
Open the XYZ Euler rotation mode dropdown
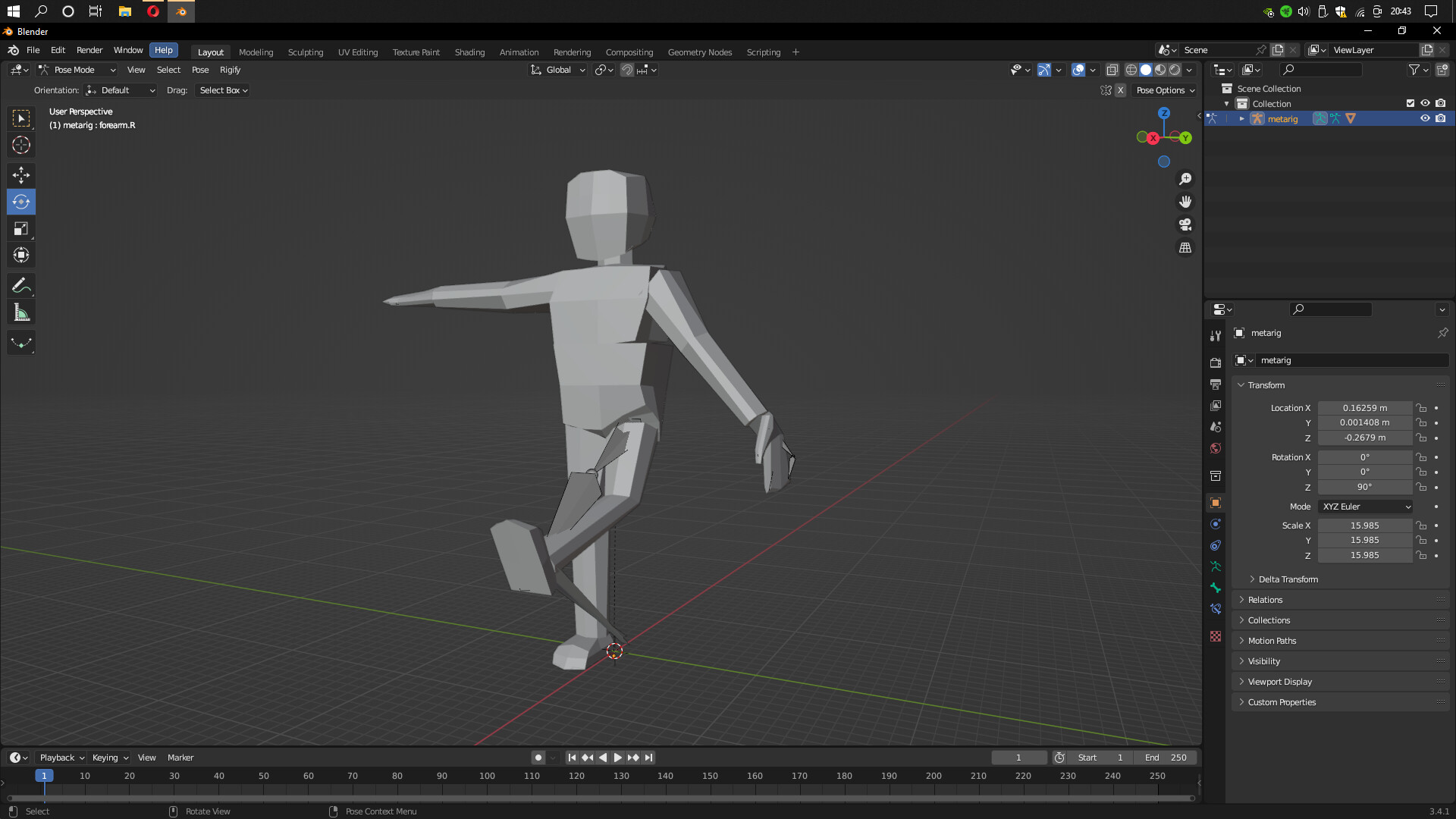click(1366, 507)
